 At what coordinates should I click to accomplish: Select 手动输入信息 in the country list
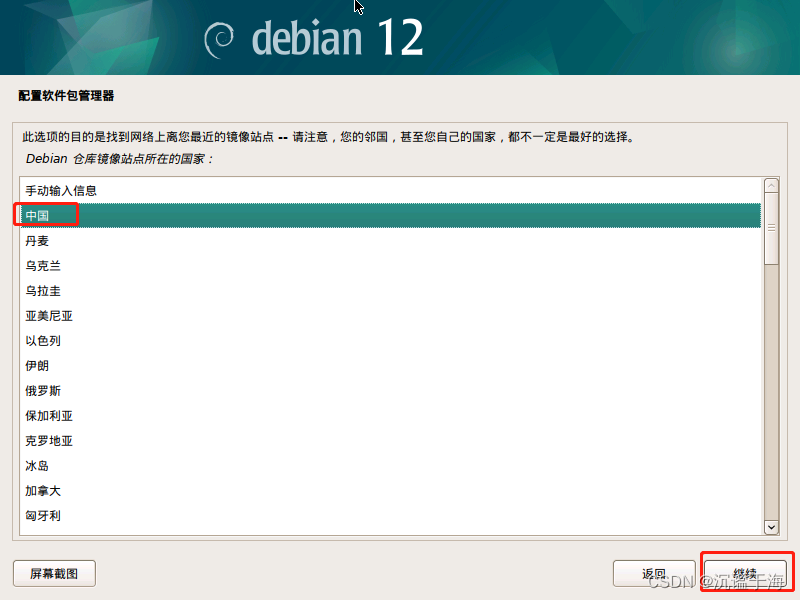pyautogui.click(x=390, y=191)
